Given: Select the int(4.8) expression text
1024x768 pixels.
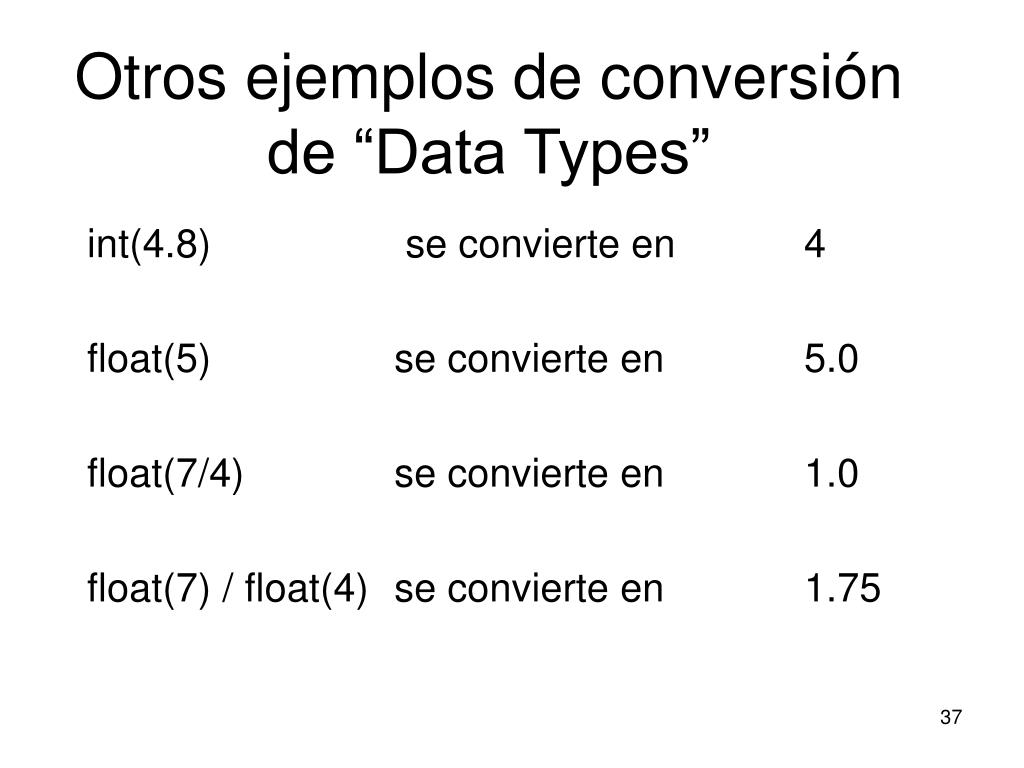Looking at the screenshot, I should 148,246.
